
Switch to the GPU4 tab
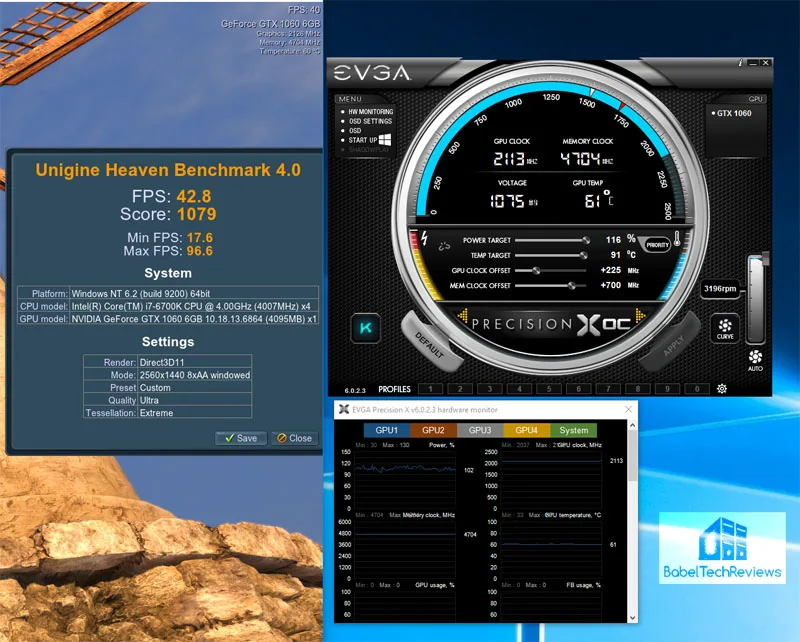[x=527, y=430]
